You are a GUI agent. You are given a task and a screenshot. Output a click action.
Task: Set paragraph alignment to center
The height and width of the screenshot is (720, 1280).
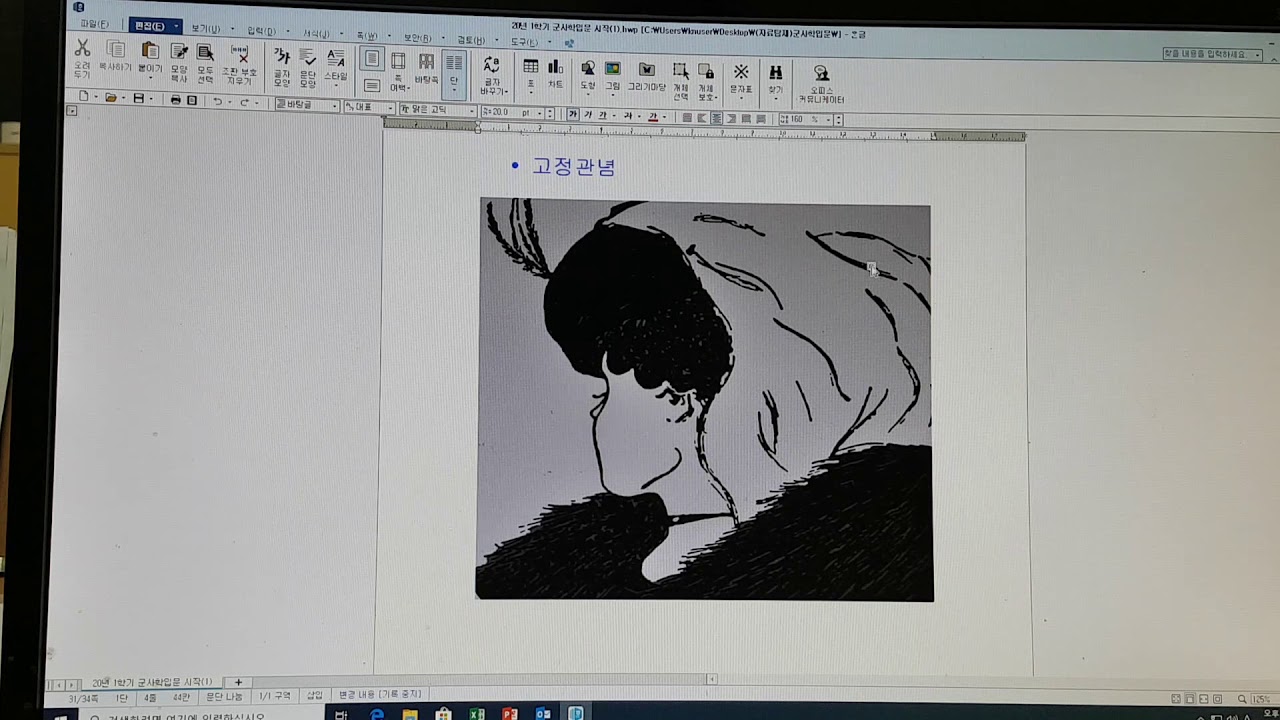point(716,118)
